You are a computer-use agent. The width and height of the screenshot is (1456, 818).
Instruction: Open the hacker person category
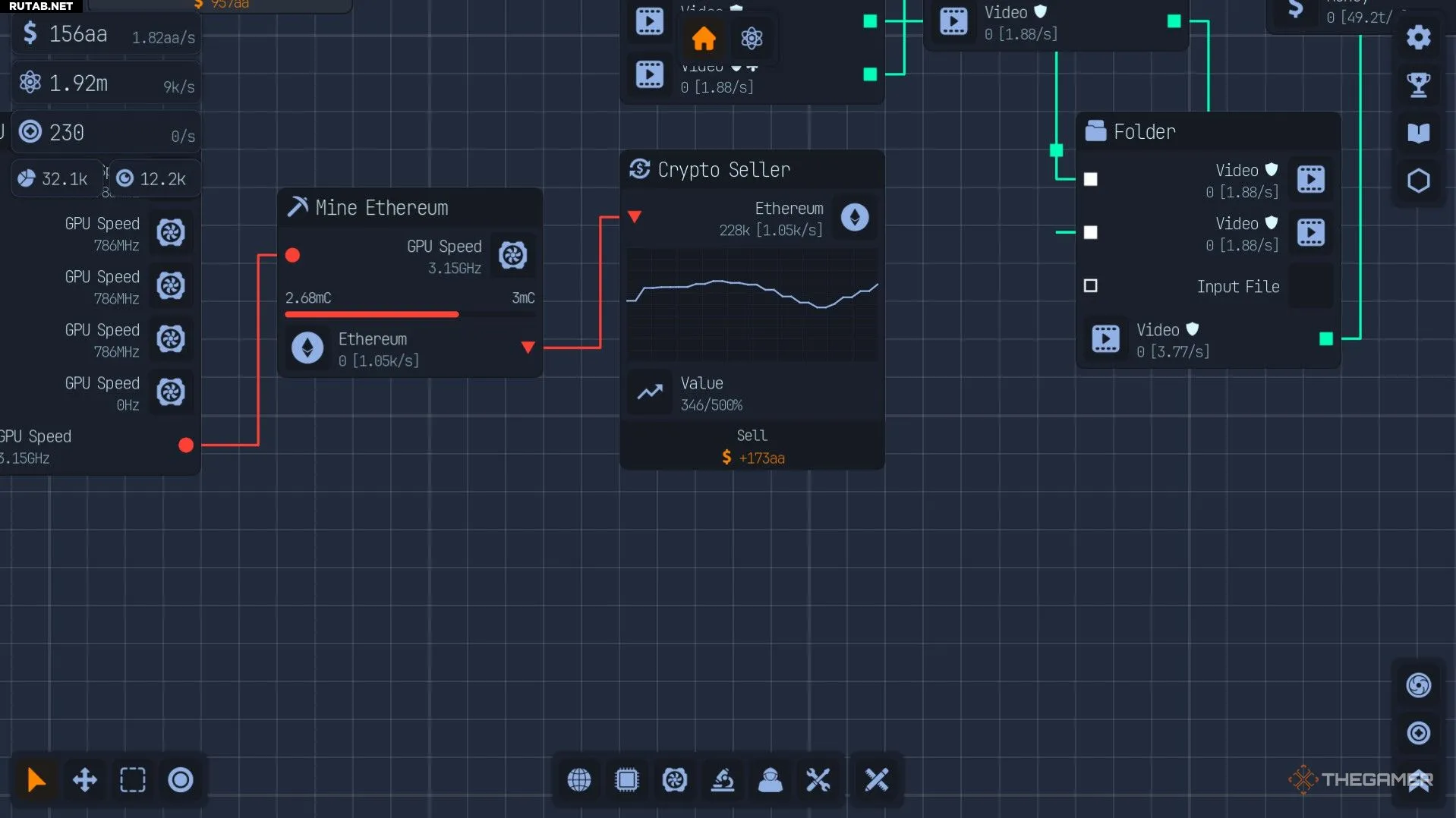click(770, 780)
